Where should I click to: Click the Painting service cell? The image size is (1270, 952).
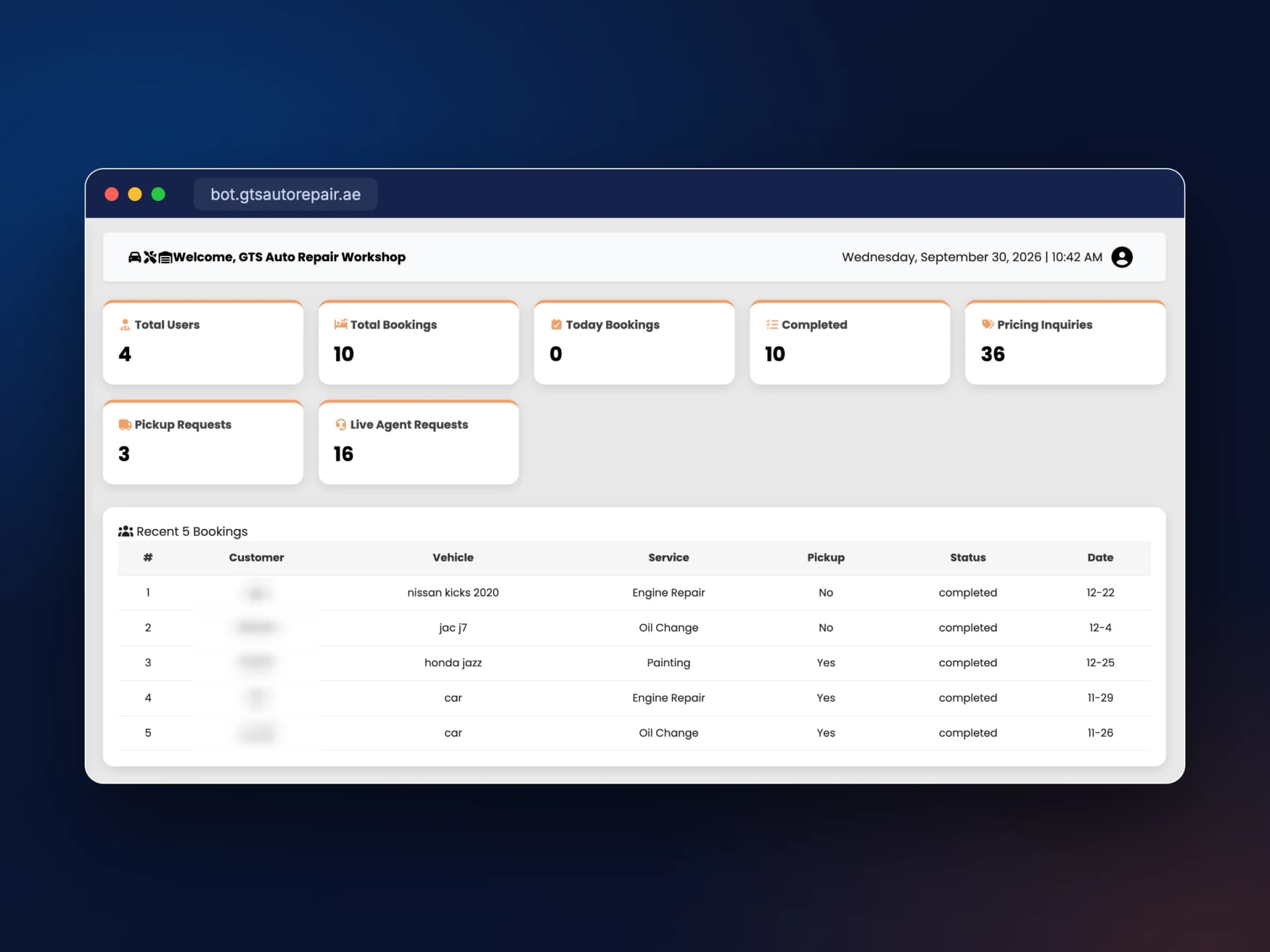point(669,662)
